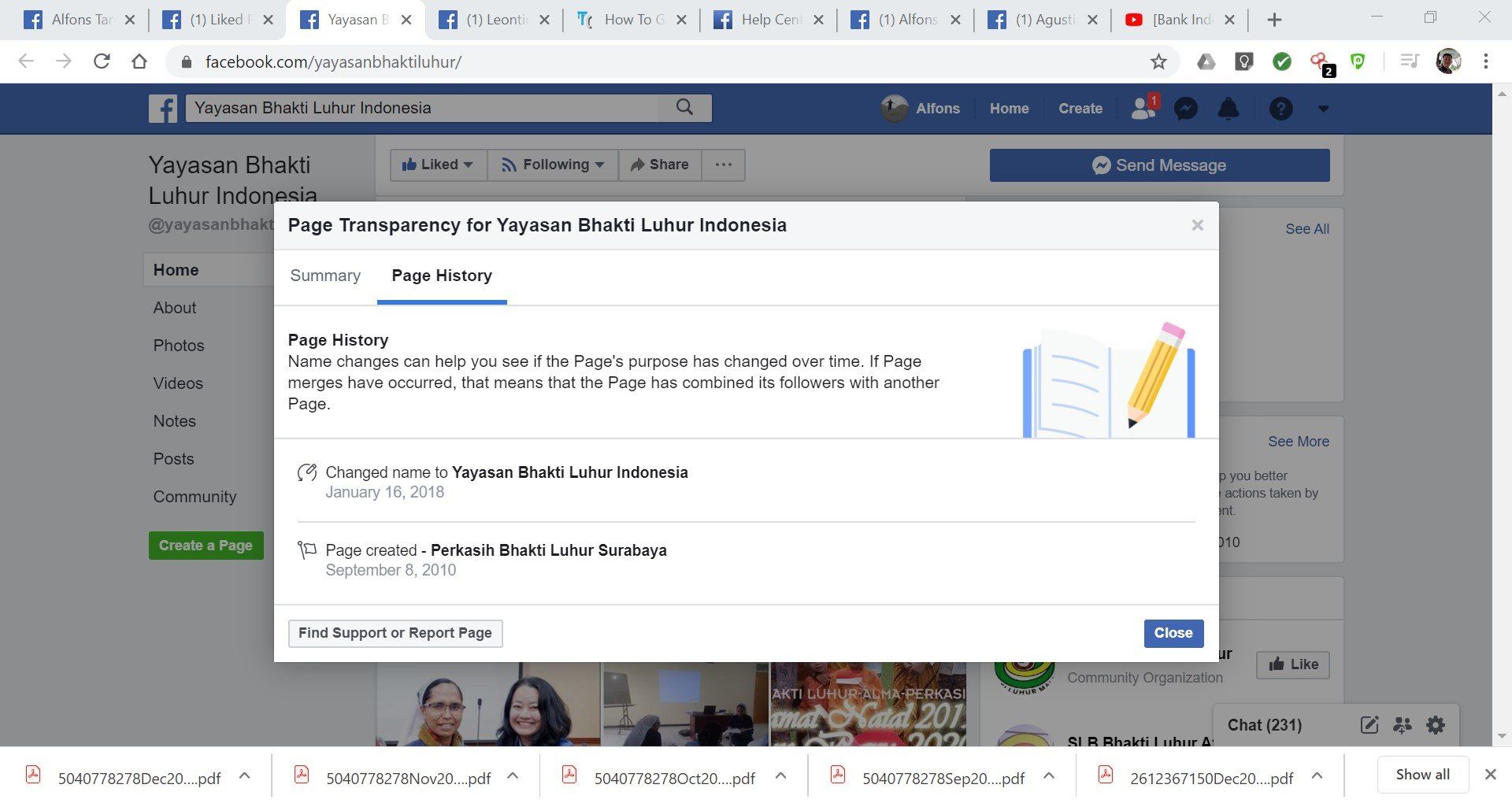Click Google Drive extension icon
Image resolution: width=1512 pixels, height=803 pixels.
pos(1206,61)
